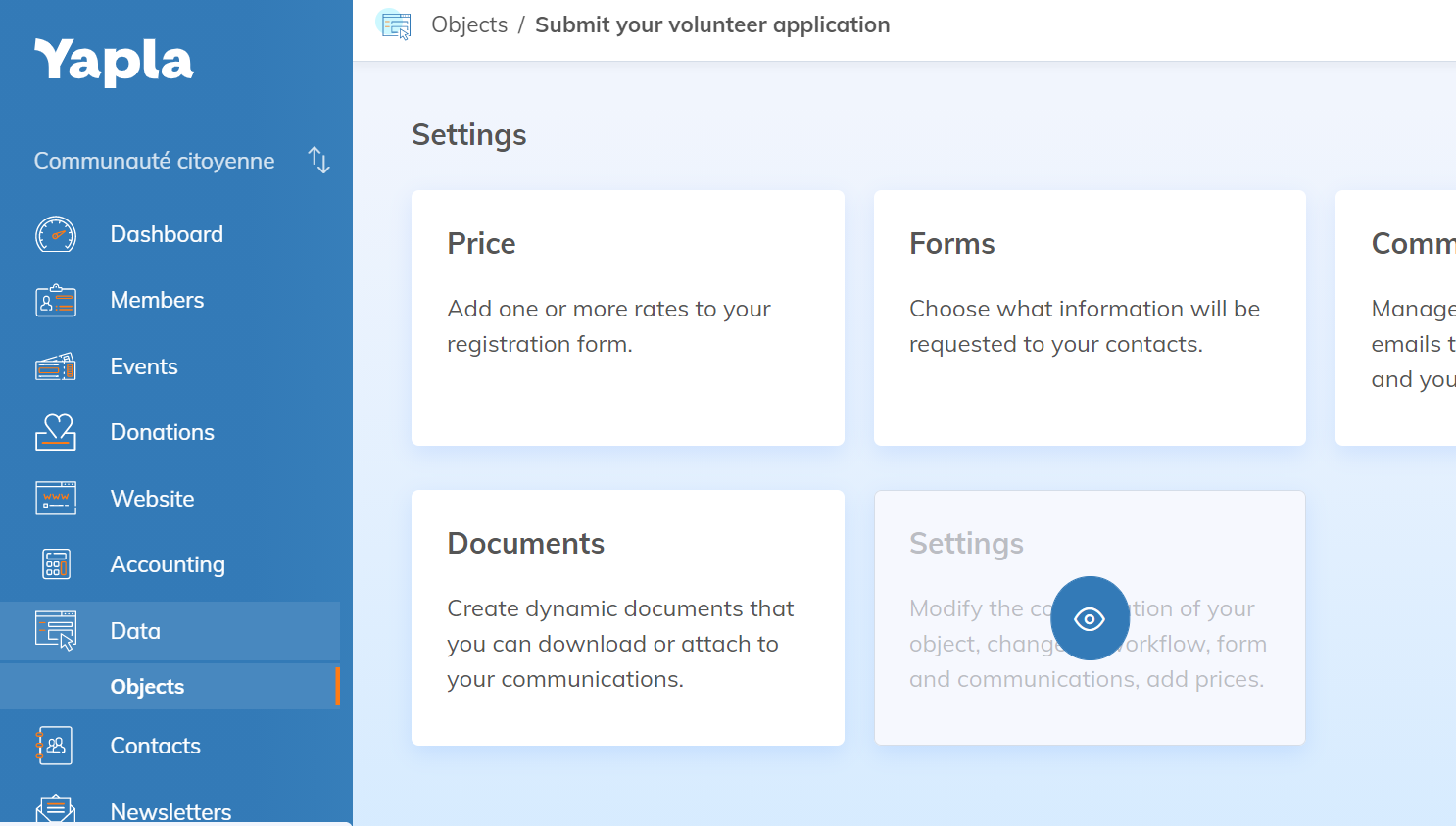Screen dimensions: 1456x826
Task: Click the Donations heart icon
Action: coord(56,432)
